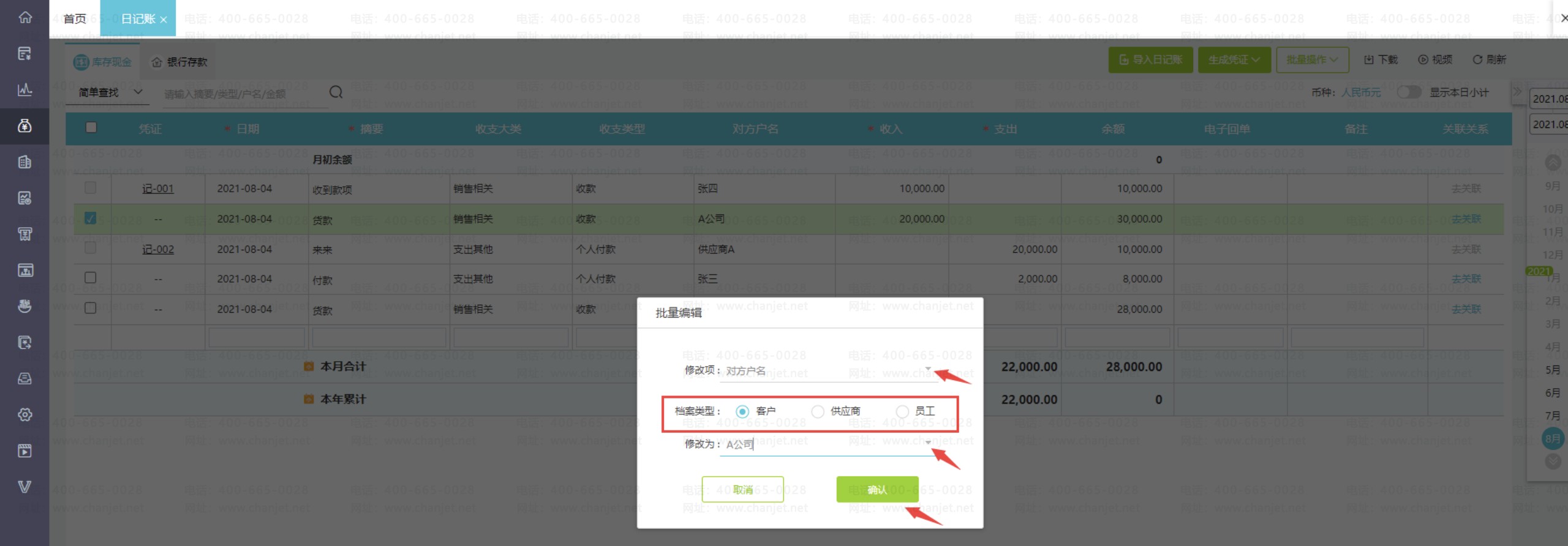This screenshot has height=546, width=1568.
Task: Open the ID card sidebar icon
Action: [x=25, y=270]
